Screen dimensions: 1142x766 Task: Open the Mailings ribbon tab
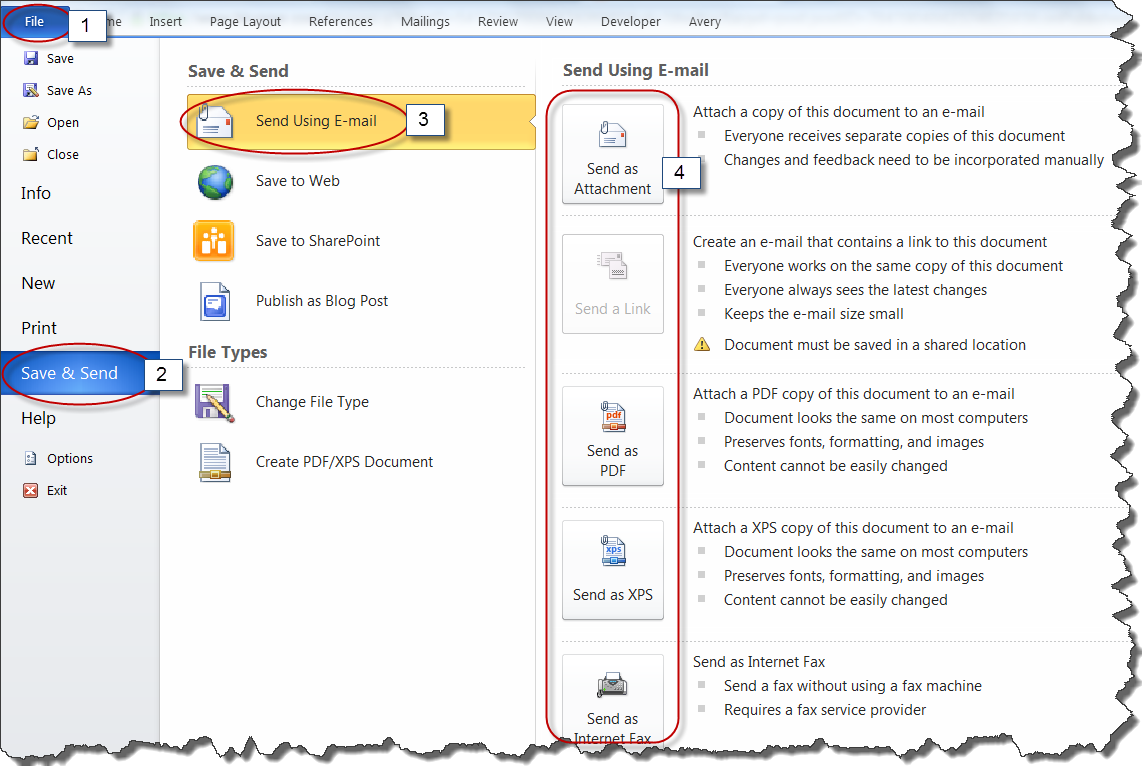[425, 22]
